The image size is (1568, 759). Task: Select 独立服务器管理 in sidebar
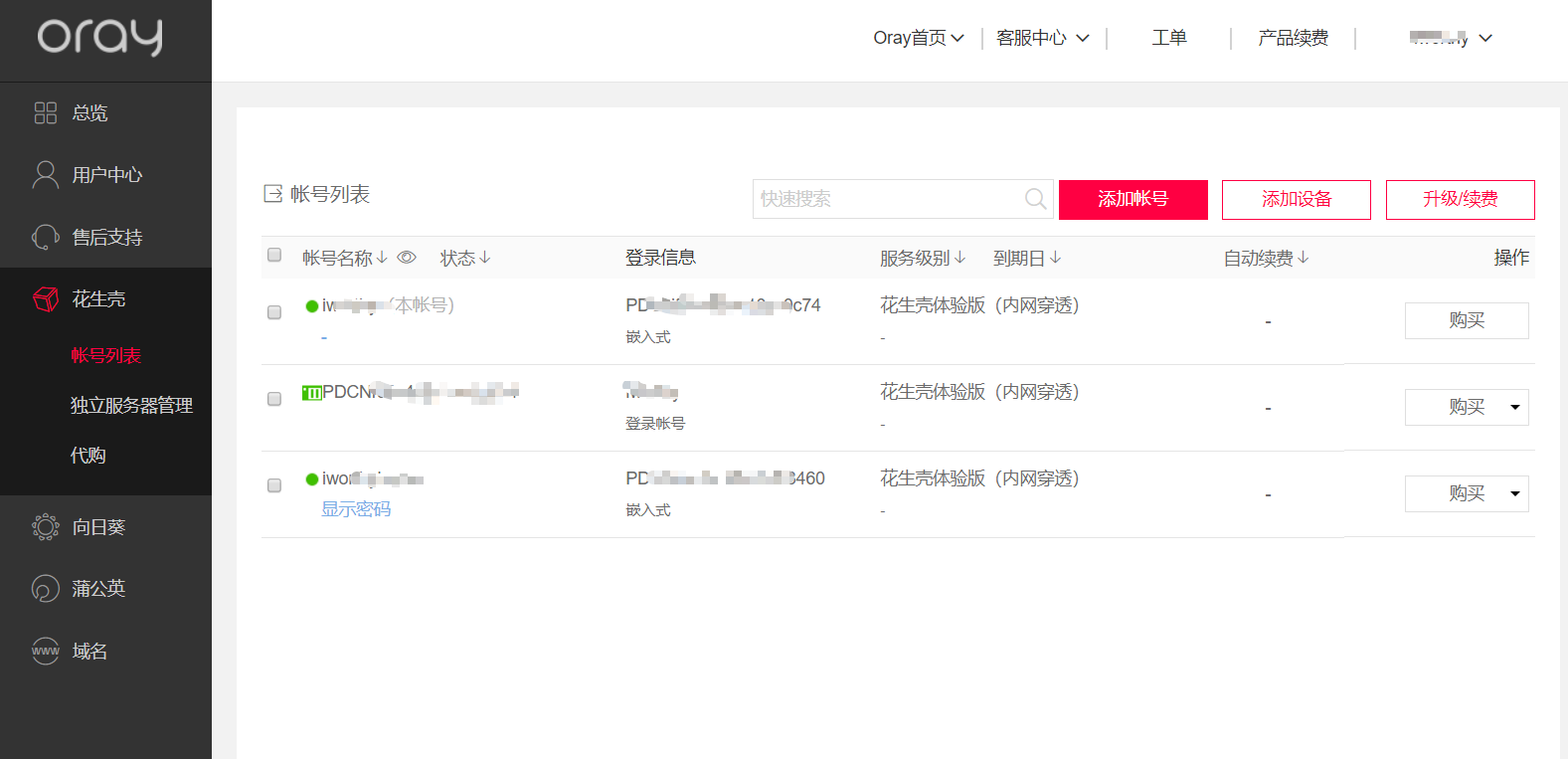tap(131, 405)
